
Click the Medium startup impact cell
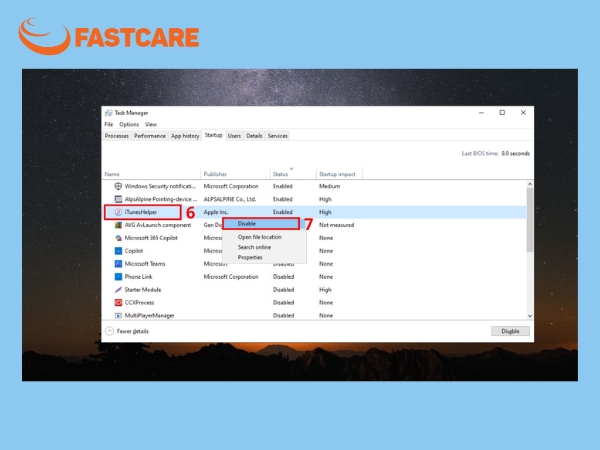(329, 186)
